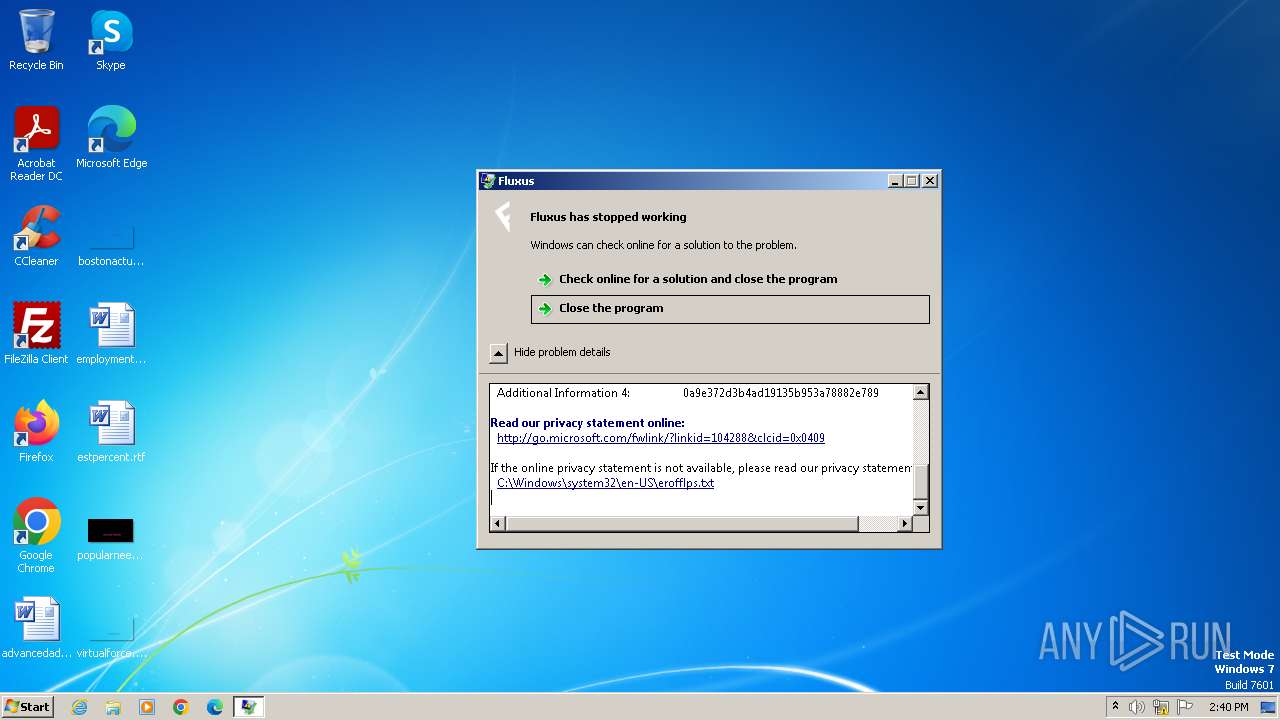Viewport: 1280px width, 720px height.
Task: Select the employment... Word document
Action: (x=111, y=333)
